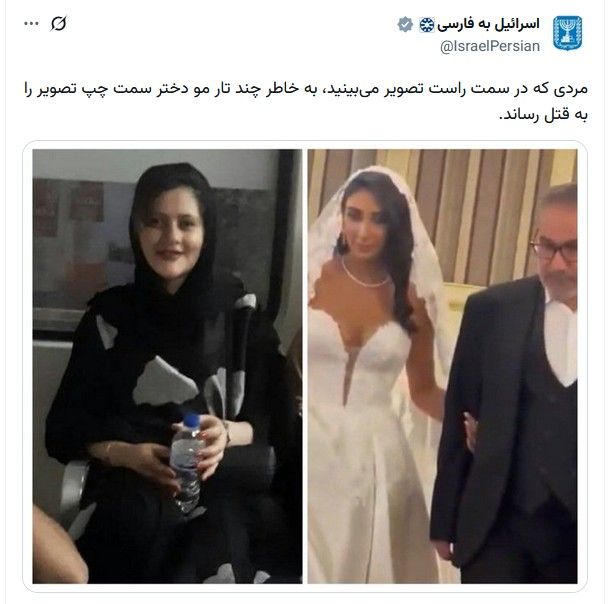This screenshot has width=610, height=604.
Task: Click the Grok explain-post icon
Action: (x=58, y=24)
